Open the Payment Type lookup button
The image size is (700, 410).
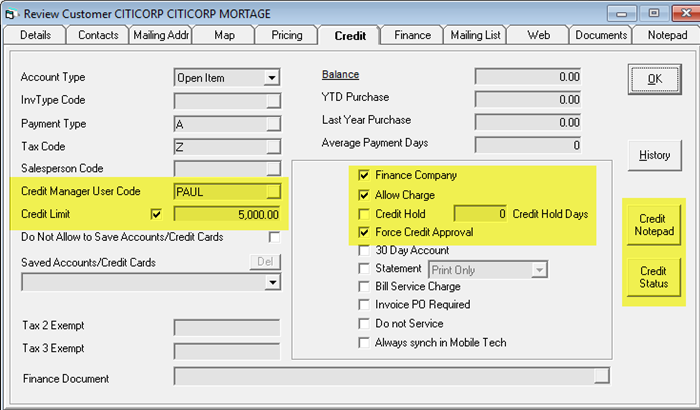273,124
